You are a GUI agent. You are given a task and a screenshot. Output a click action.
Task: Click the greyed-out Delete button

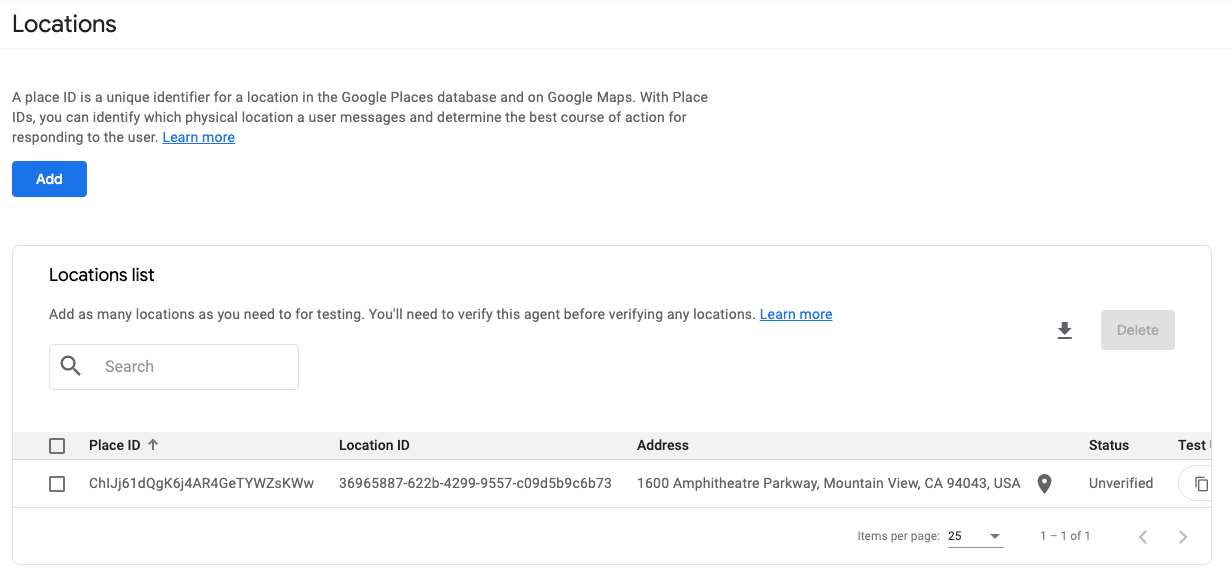1137,330
